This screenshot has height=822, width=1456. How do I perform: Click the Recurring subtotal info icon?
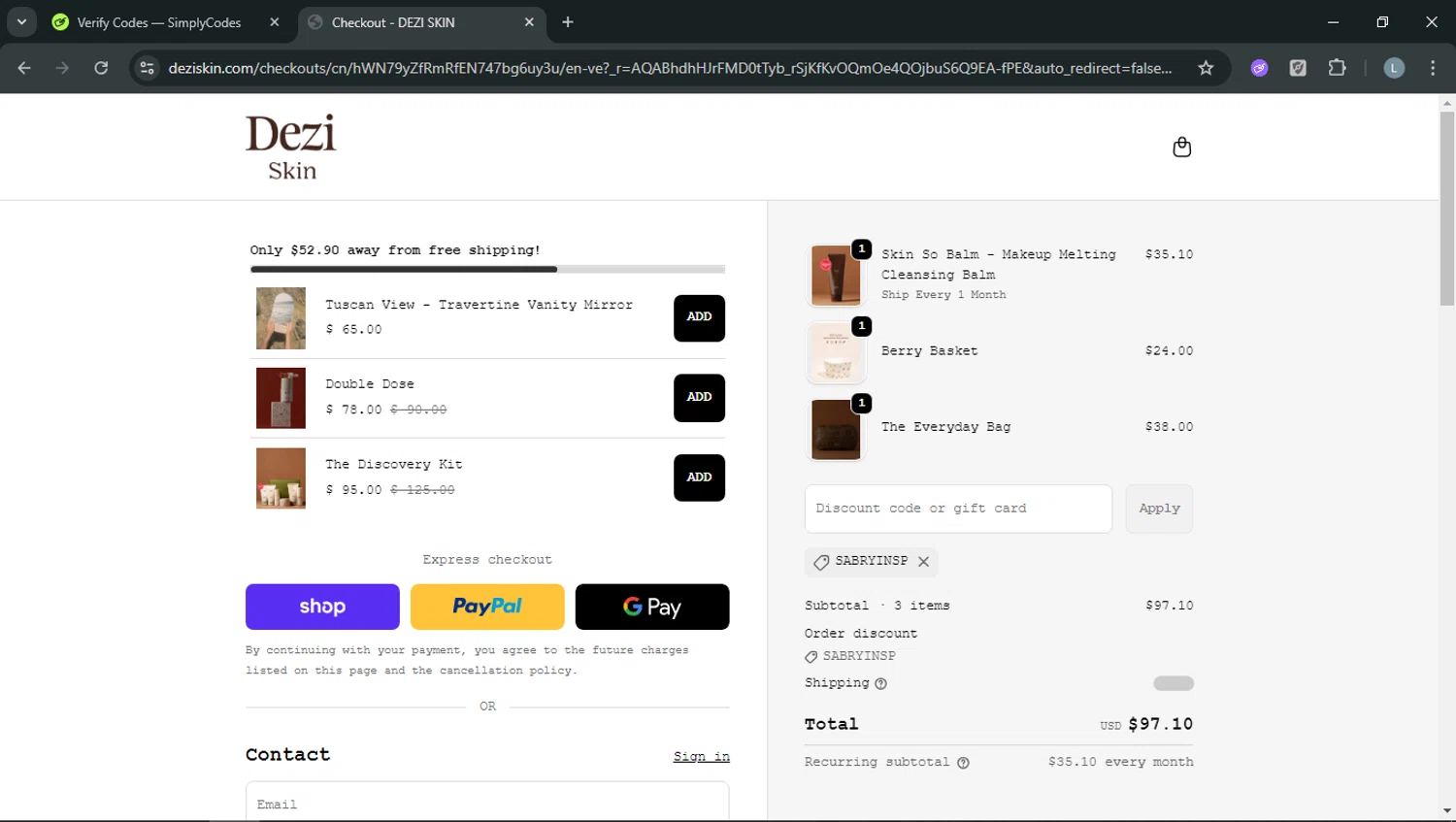pos(963,763)
